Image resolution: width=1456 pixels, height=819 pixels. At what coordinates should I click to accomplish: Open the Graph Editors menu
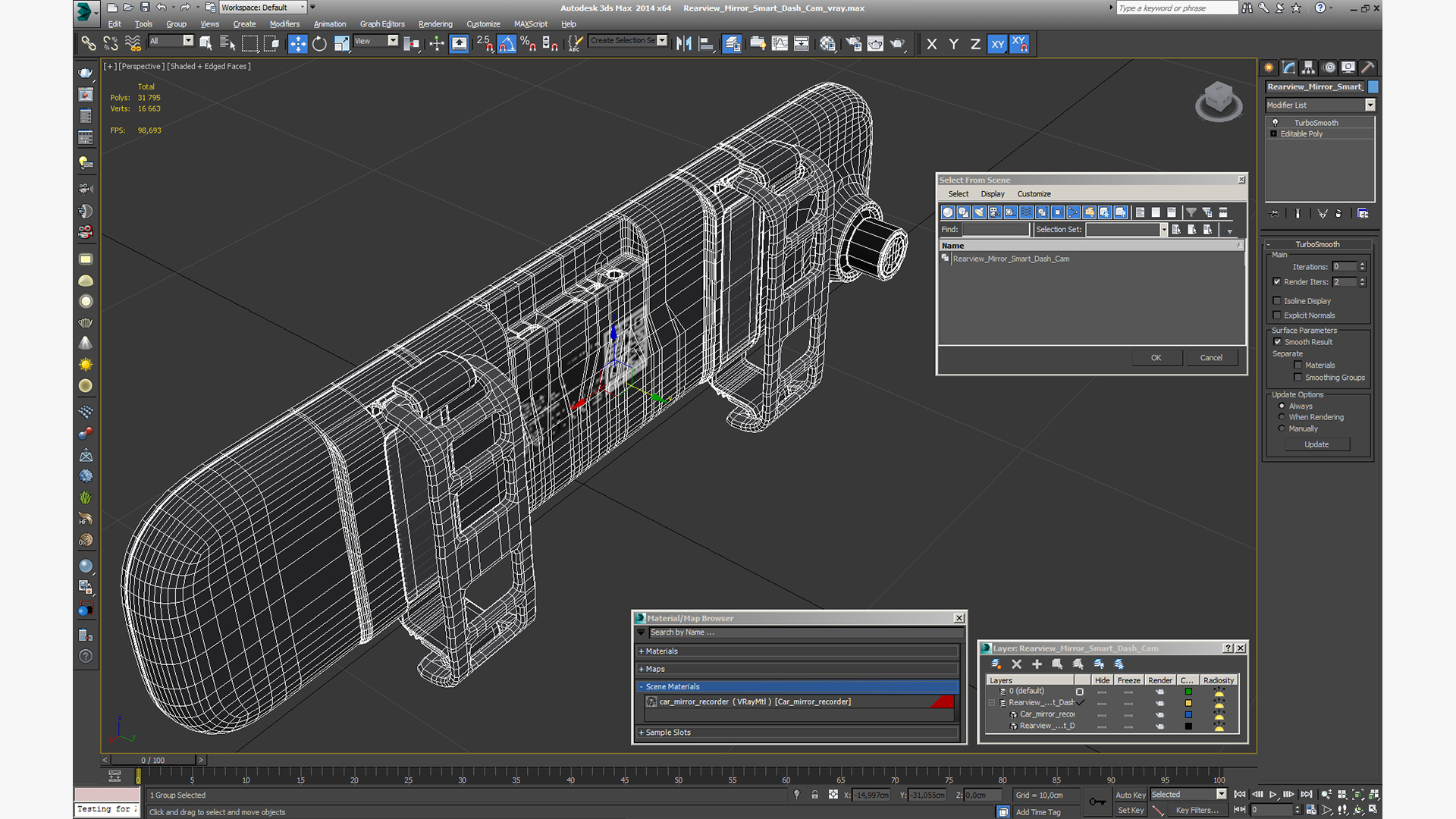click(x=382, y=24)
